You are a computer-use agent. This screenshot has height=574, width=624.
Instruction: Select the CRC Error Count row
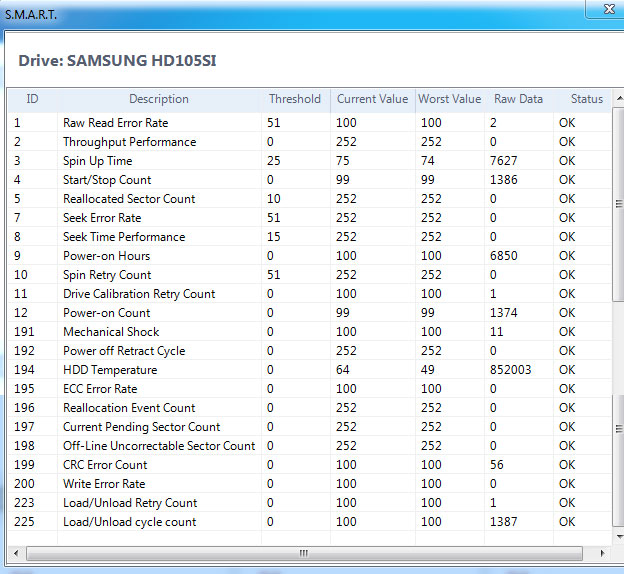tap(309, 465)
